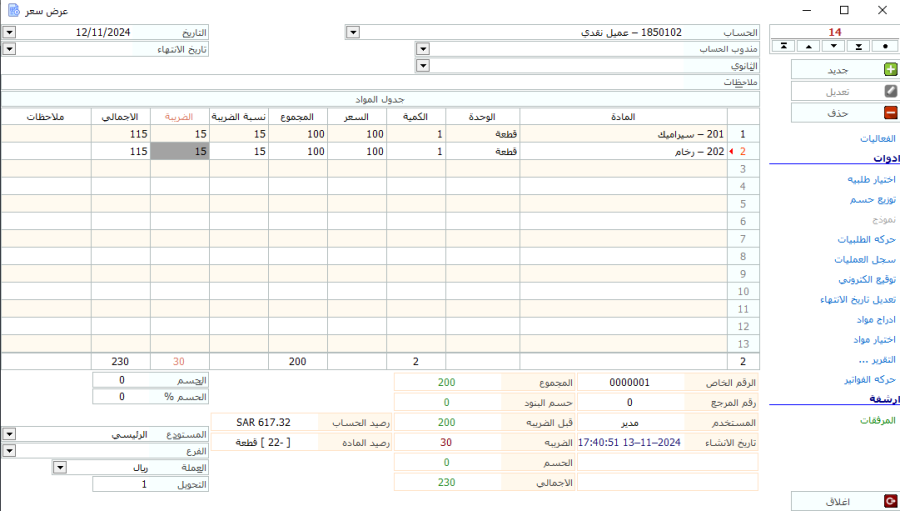Open حركه الطلبيات orders movement
The height and width of the screenshot is (511, 900).
867,239
